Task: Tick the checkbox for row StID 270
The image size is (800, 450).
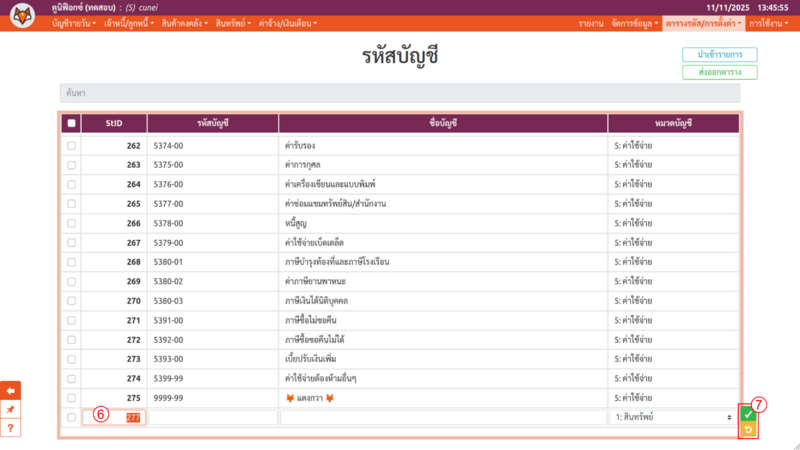Action: click(71, 301)
